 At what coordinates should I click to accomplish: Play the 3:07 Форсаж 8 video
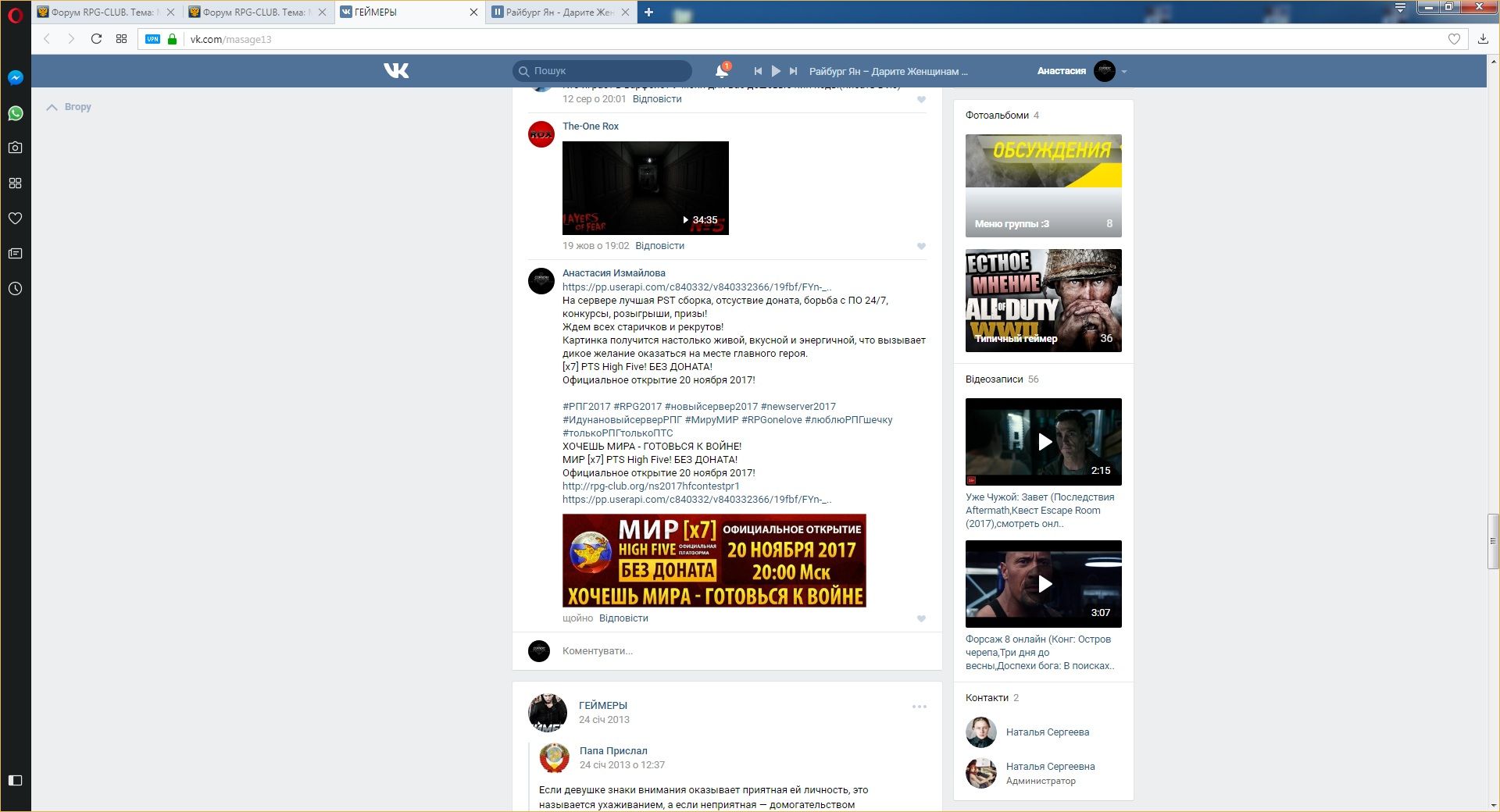tap(1044, 584)
